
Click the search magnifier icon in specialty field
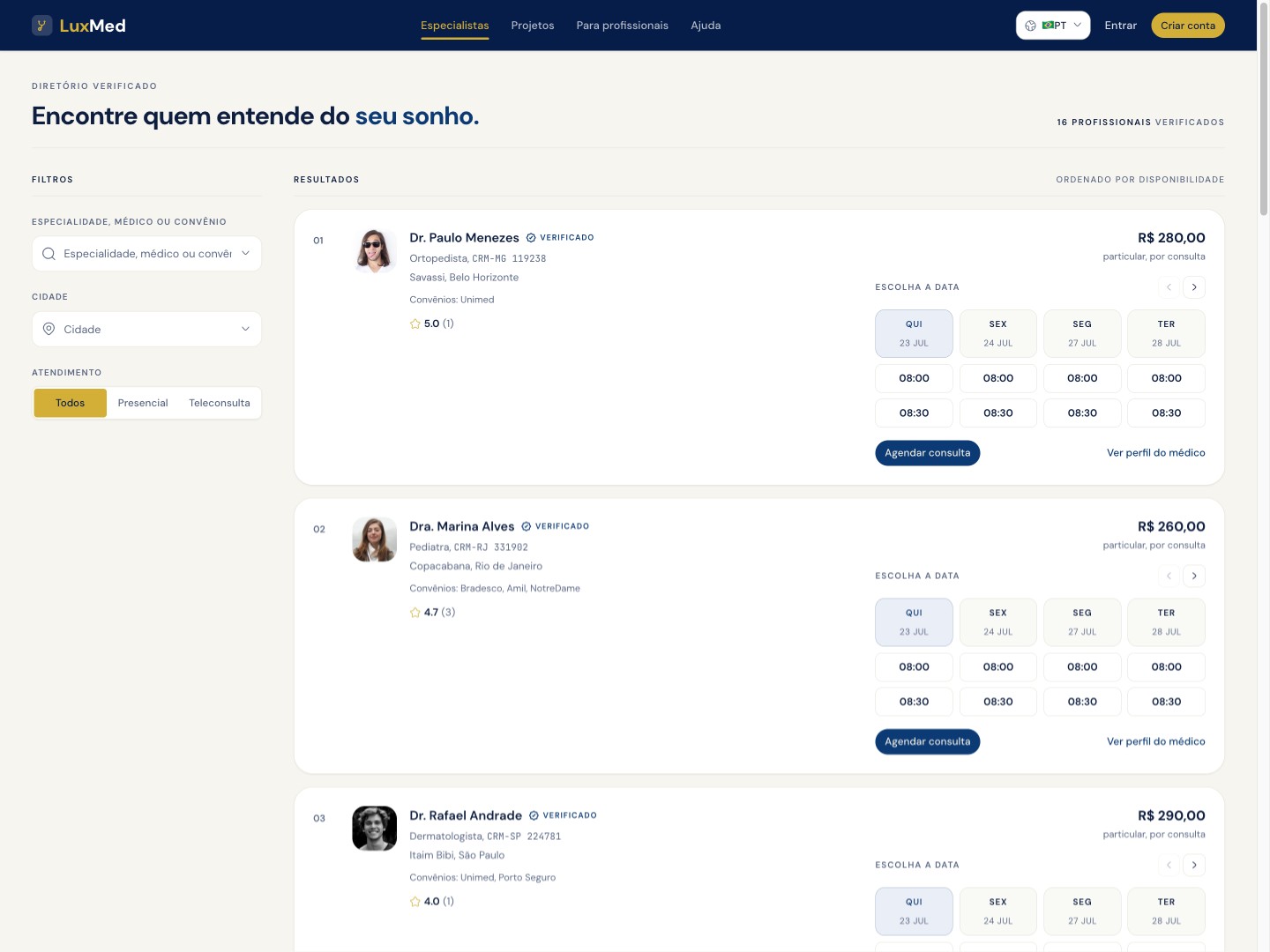tap(49, 254)
